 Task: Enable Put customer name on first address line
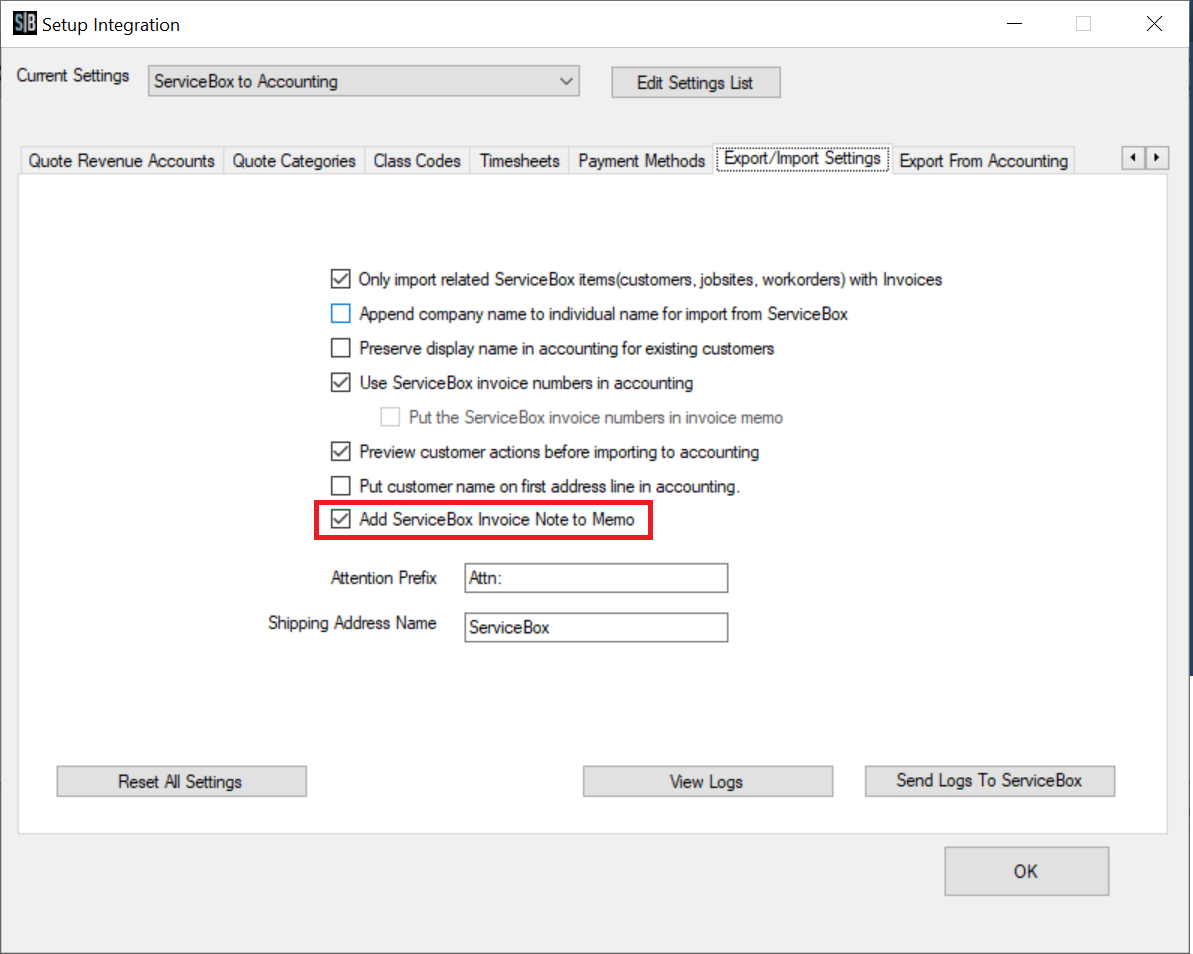click(340, 485)
